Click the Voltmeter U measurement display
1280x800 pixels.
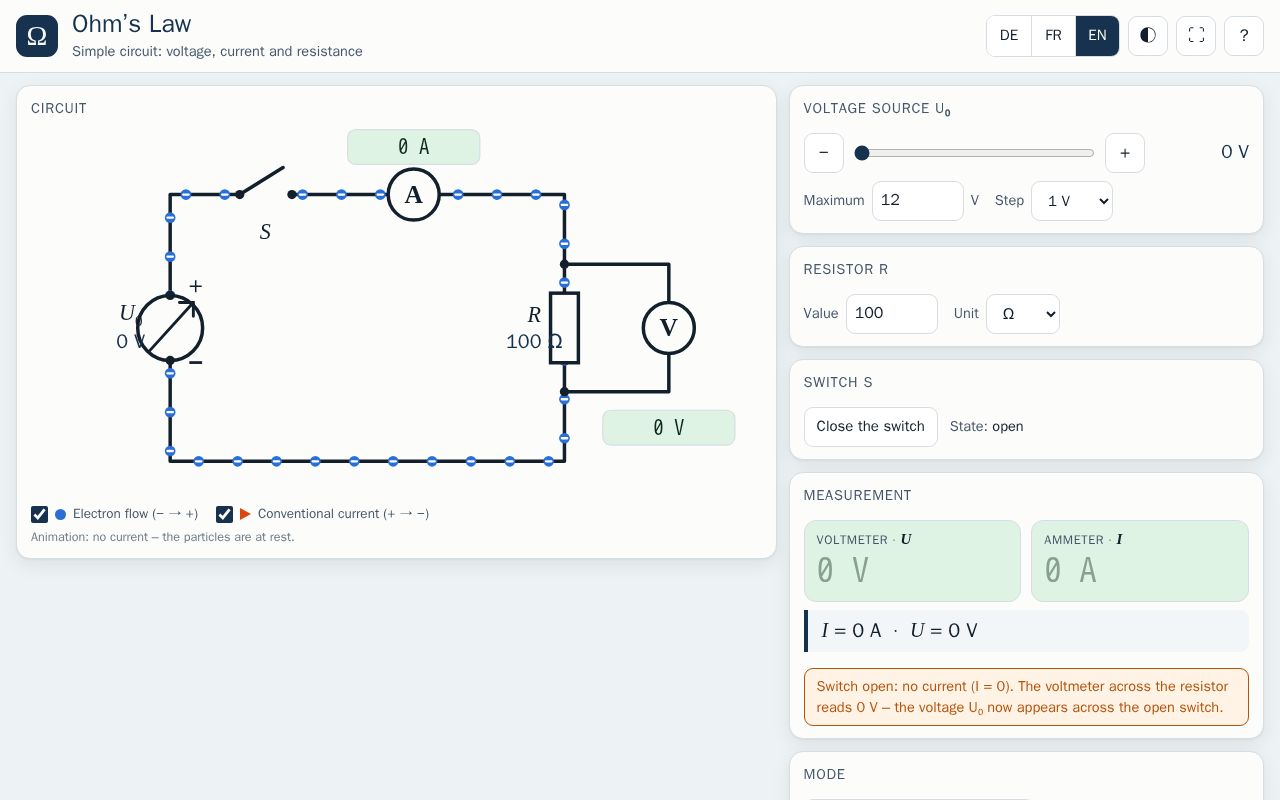[912, 561]
